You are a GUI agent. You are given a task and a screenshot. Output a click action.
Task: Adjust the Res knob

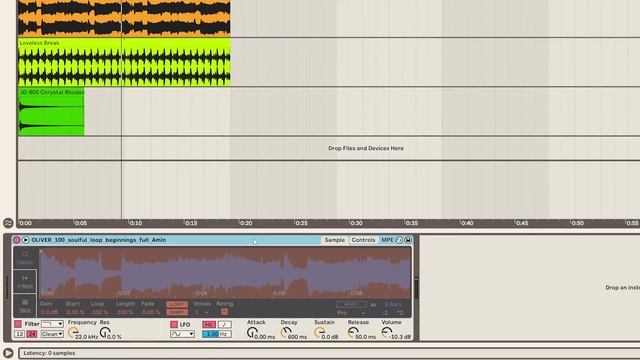point(105,333)
